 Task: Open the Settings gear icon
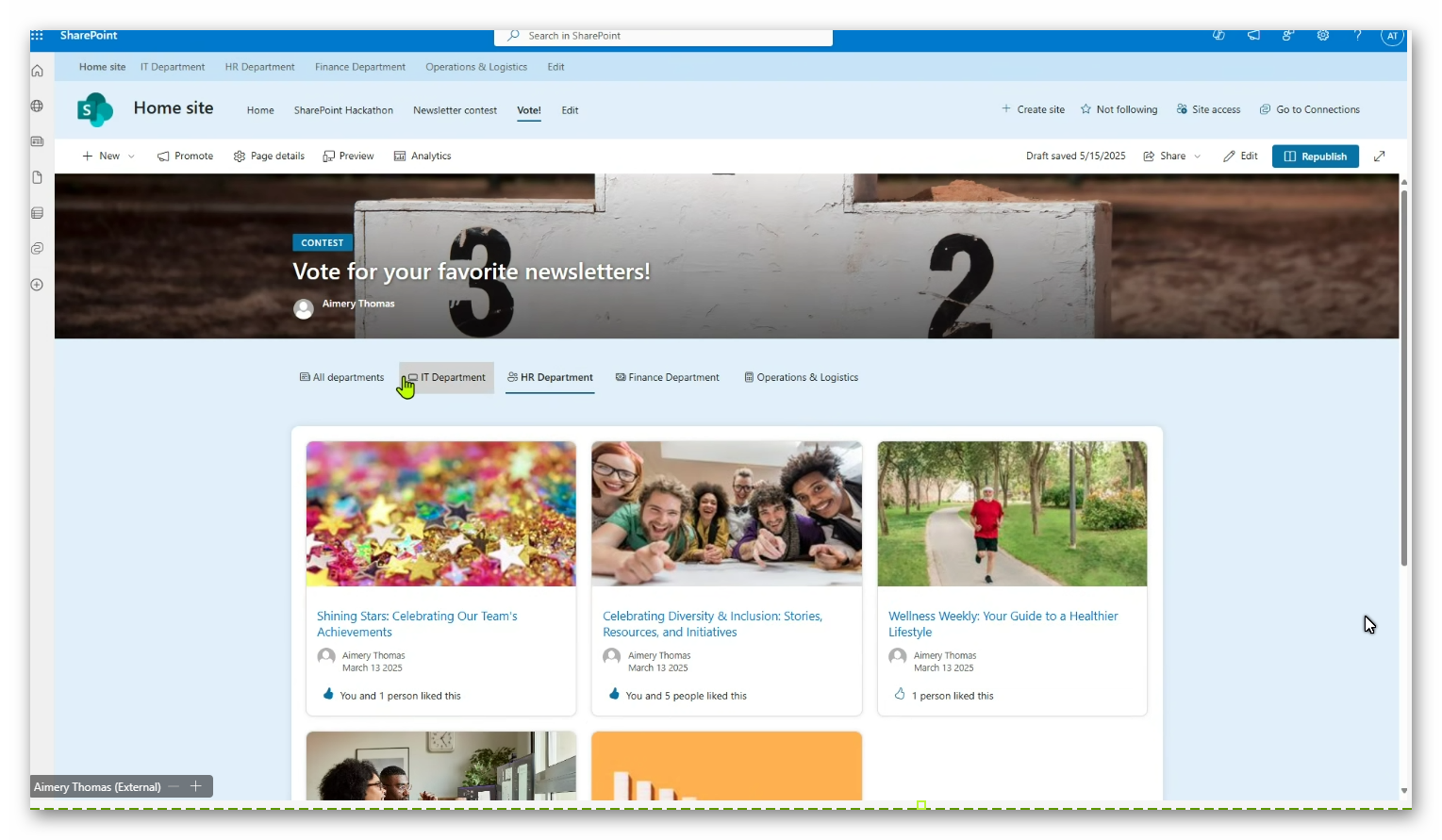1323,36
